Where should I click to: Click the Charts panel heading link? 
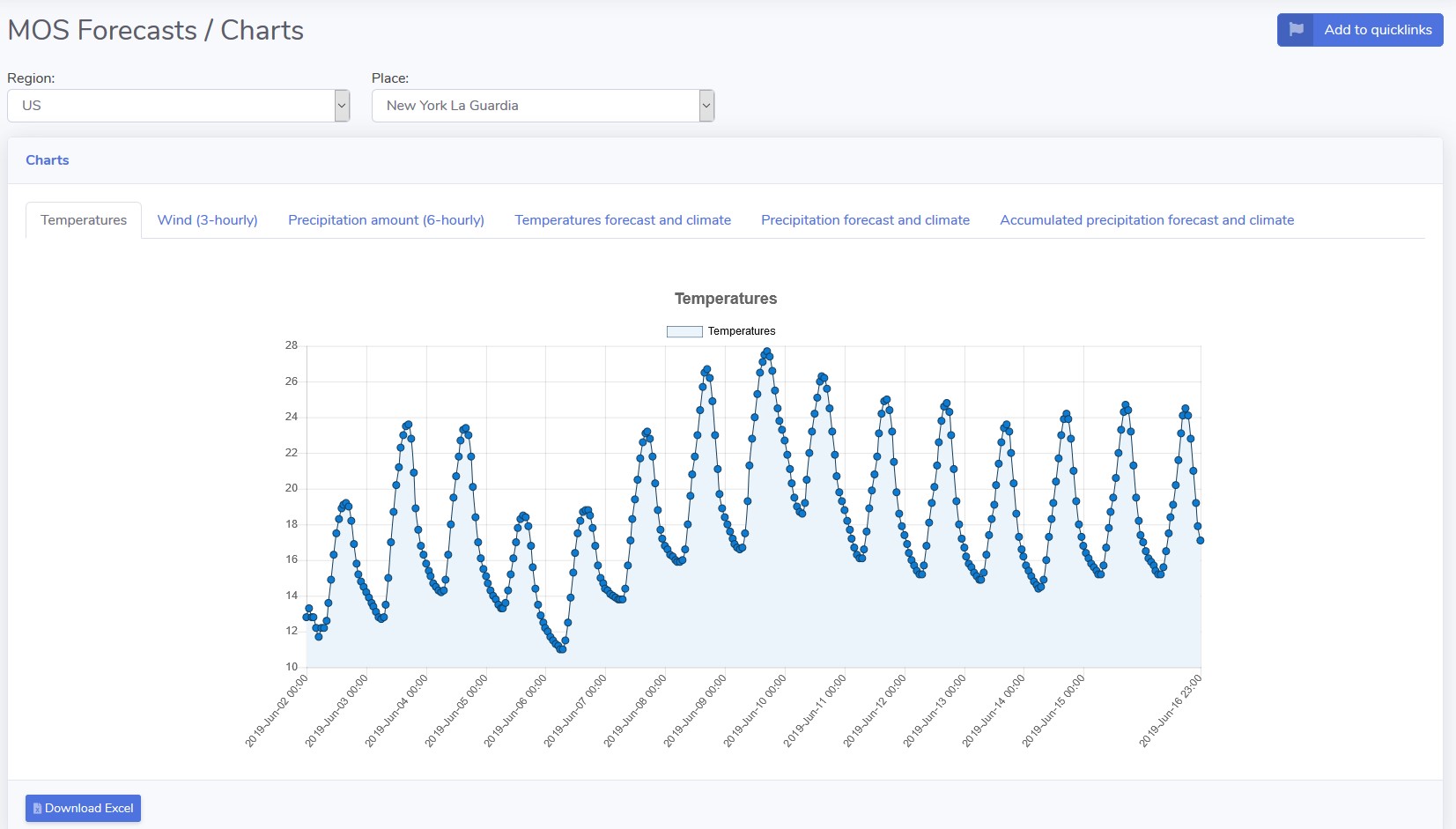[48, 160]
